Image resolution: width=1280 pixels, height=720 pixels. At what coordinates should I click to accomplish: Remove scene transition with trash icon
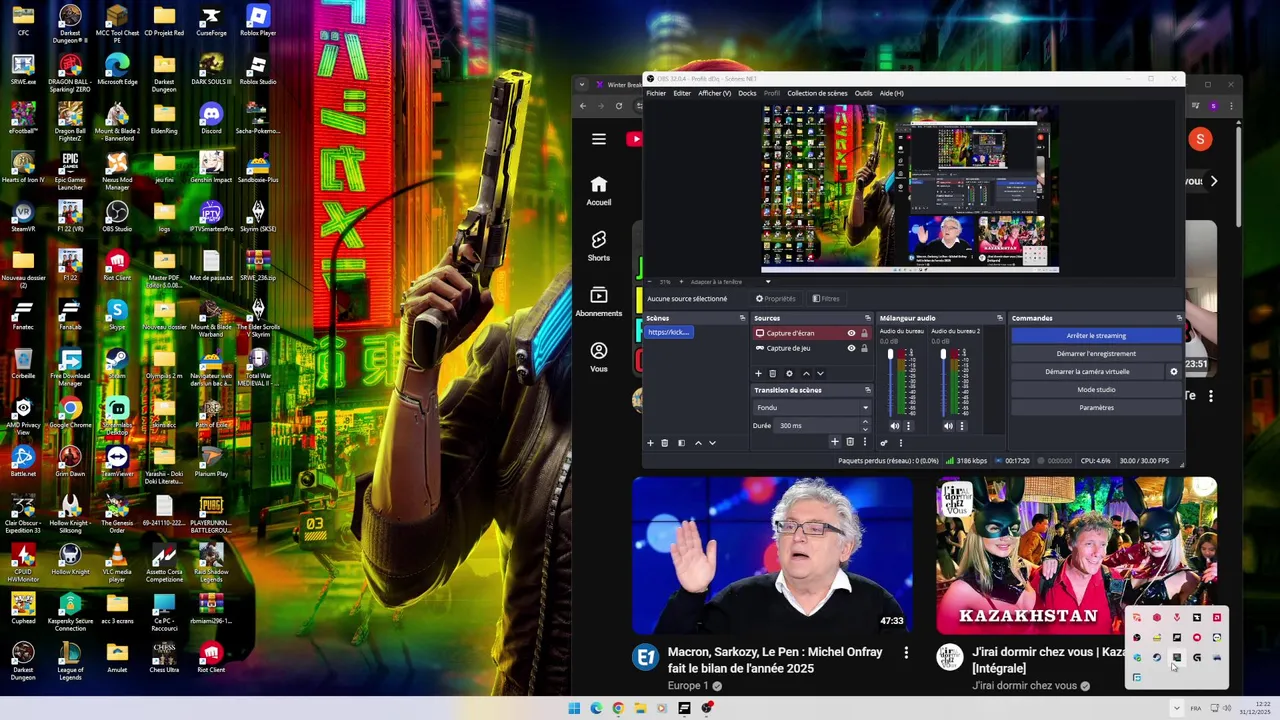[850, 441]
